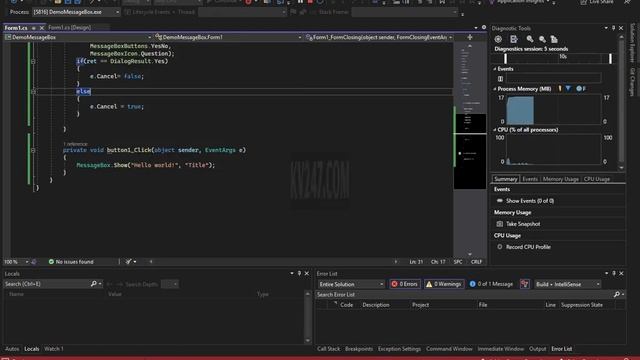Collapse the CPU (% of all processors) section
Screen dimensions: 640x360
(495, 130)
